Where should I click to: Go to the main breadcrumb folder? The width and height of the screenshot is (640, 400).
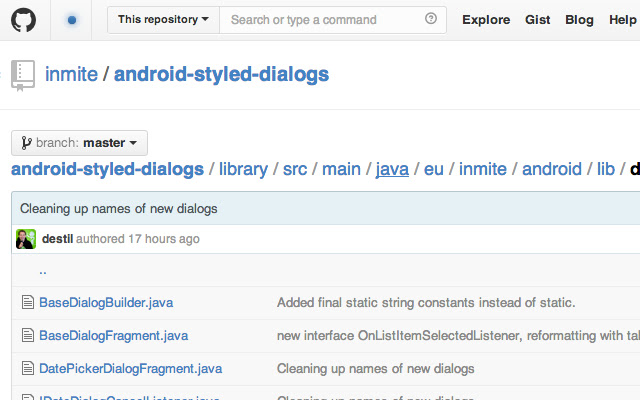341,169
